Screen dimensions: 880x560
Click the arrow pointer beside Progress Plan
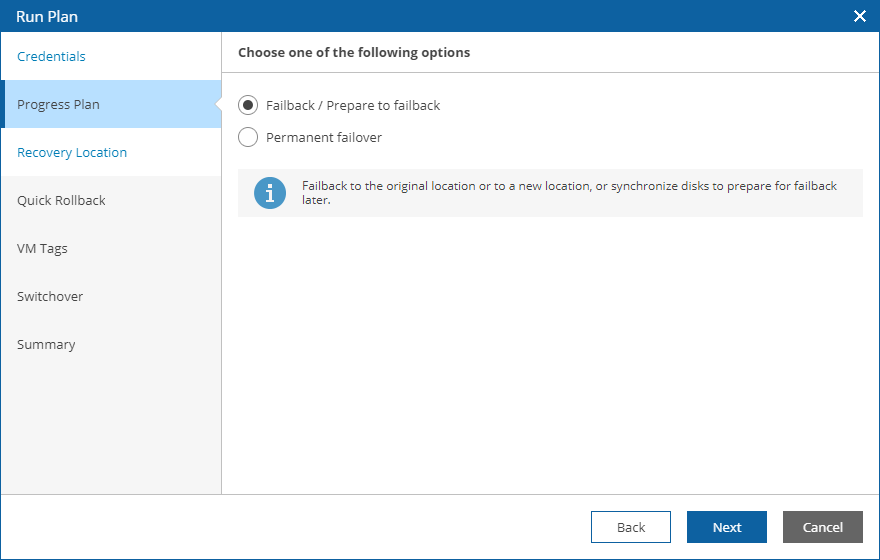click(x=216, y=104)
